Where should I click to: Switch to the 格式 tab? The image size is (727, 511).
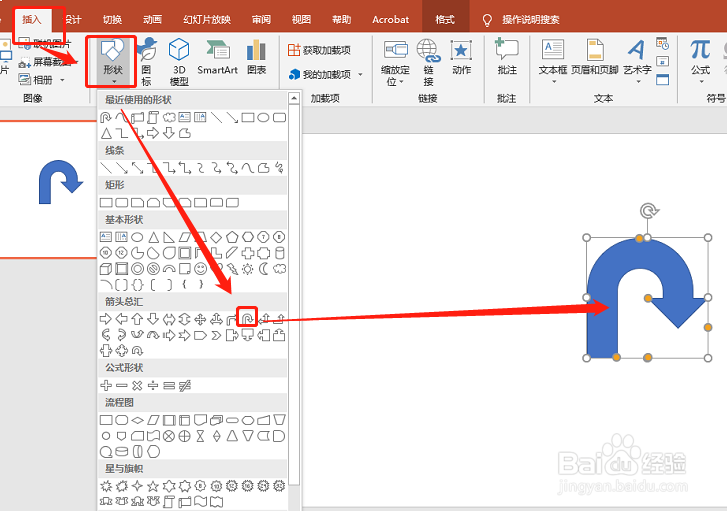445,19
